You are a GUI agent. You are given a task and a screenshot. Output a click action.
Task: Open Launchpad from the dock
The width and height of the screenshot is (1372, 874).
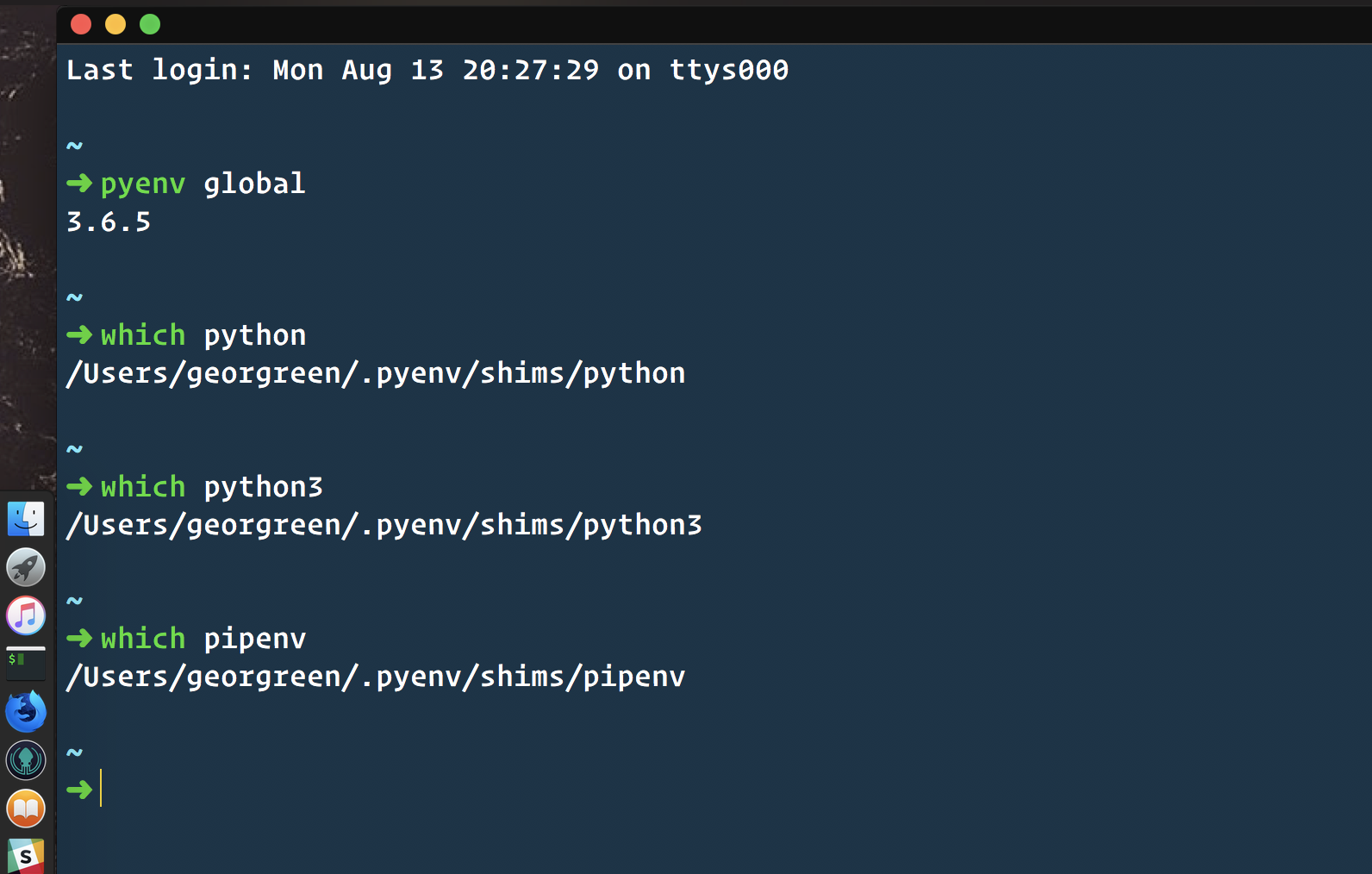(26, 567)
